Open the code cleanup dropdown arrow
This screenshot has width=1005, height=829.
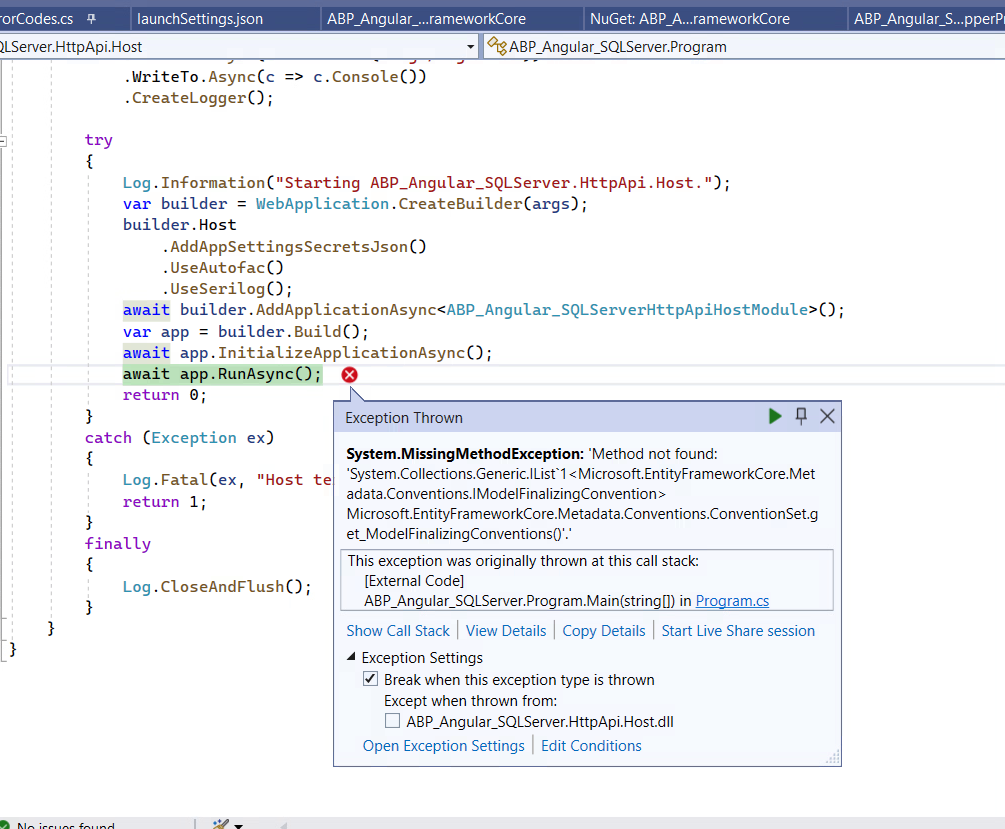point(238,824)
